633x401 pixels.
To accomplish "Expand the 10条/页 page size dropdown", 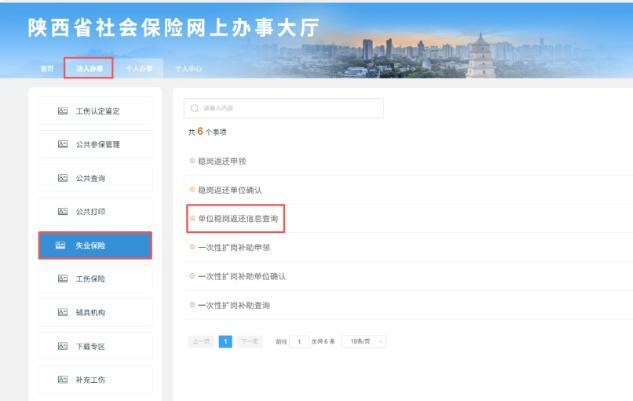I will click(x=363, y=342).
